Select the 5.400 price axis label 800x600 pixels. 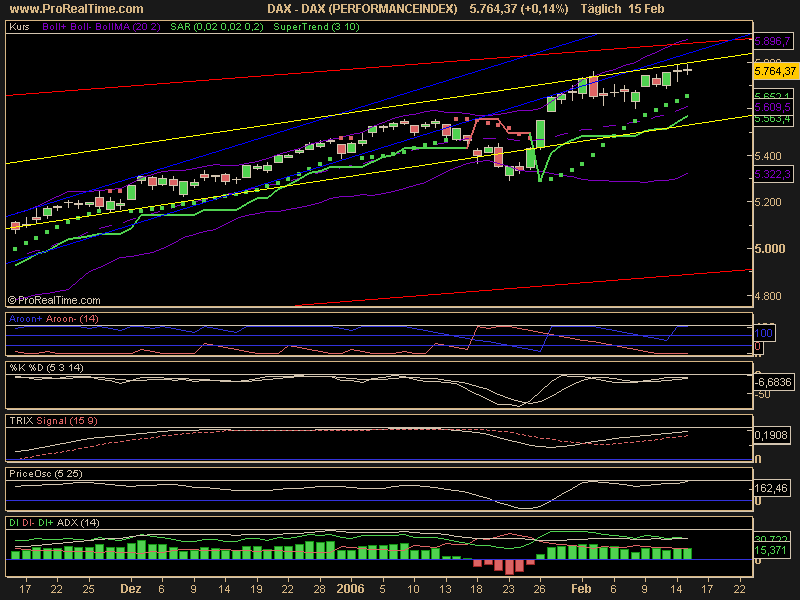(x=768, y=156)
